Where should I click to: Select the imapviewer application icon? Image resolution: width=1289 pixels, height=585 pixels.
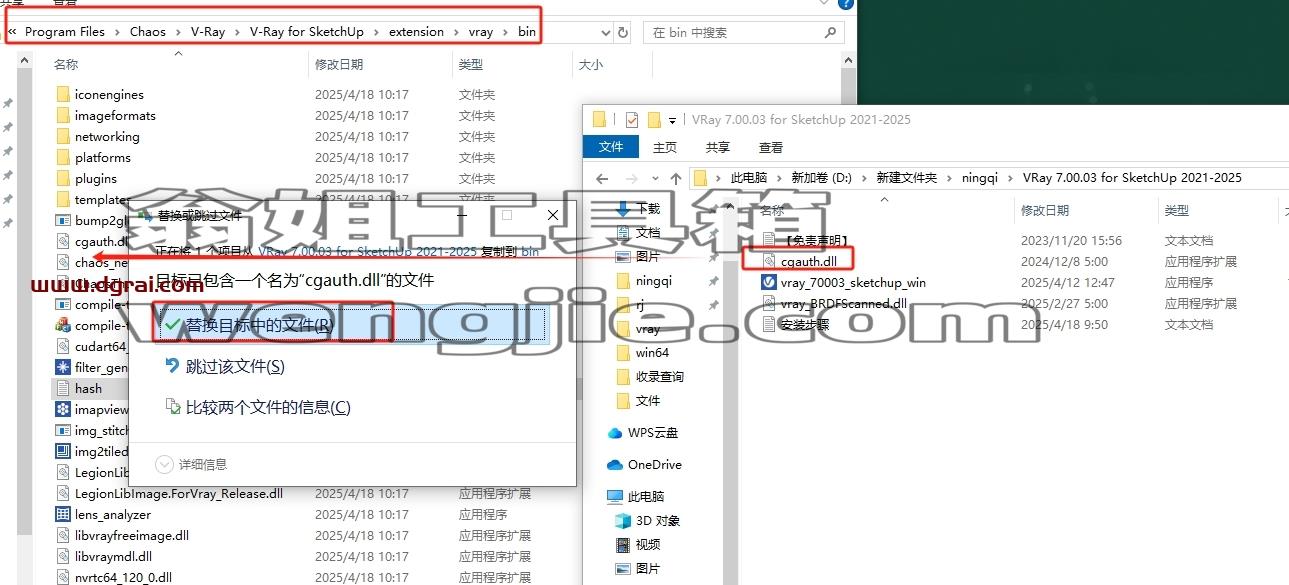(x=63, y=409)
